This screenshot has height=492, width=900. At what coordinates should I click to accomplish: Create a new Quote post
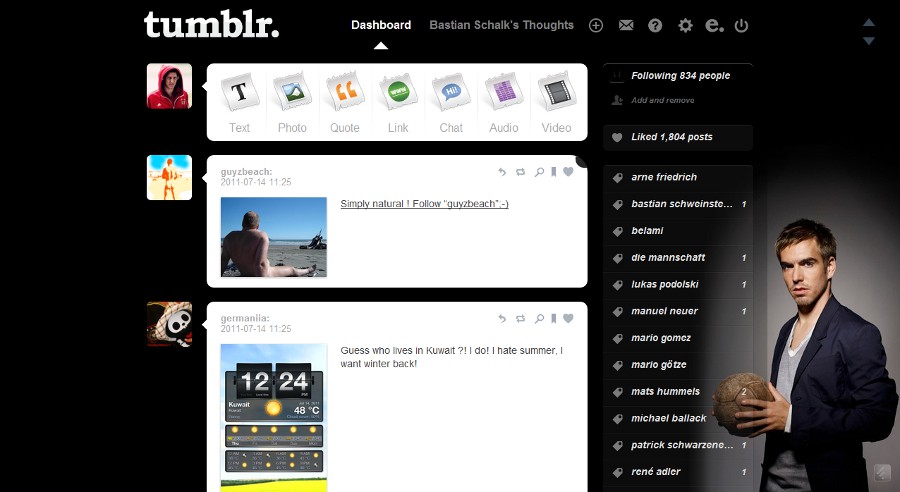pyautogui.click(x=345, y=103)
